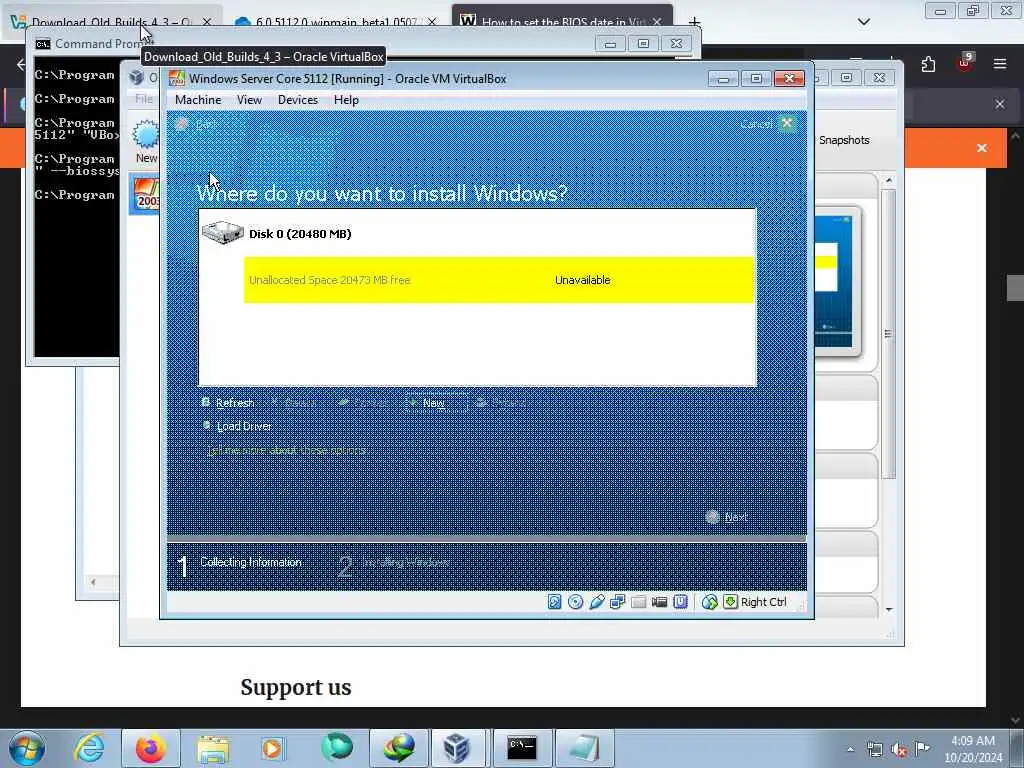The image size is (1024, 768).
Task: Open 'Tell me more about these options' link
Action: 286,450
